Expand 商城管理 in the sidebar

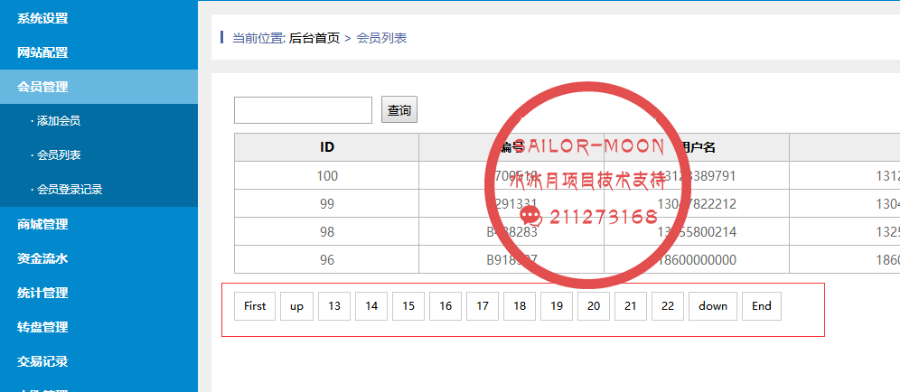42,224
